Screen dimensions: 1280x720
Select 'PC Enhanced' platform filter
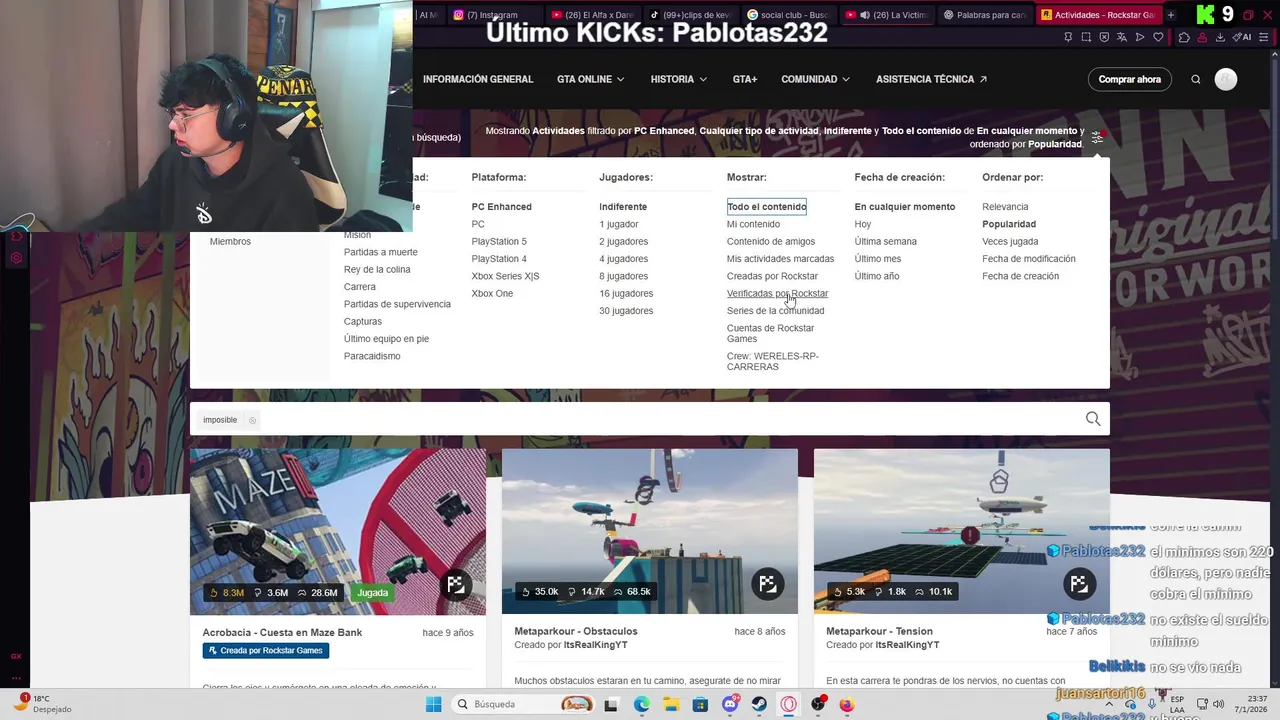point(501,207)
